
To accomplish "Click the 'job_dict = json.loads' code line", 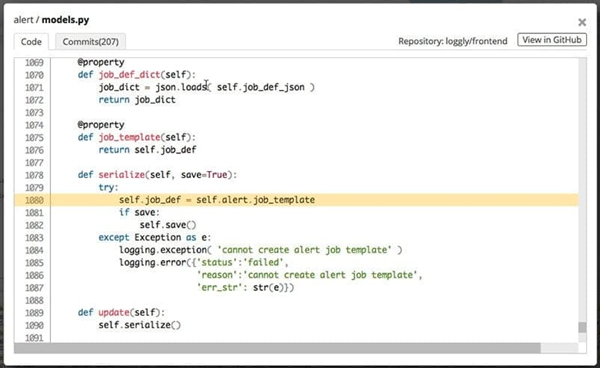I will (x=207, y=87).
